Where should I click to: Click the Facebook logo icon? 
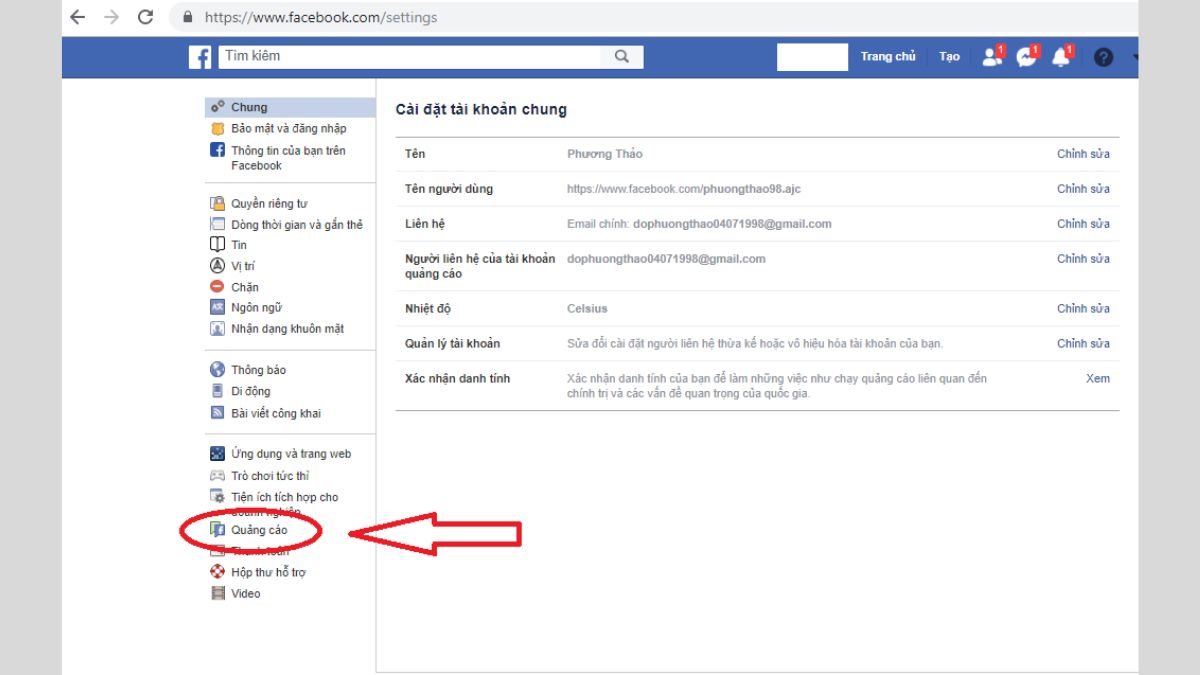[x=200, y=57]
